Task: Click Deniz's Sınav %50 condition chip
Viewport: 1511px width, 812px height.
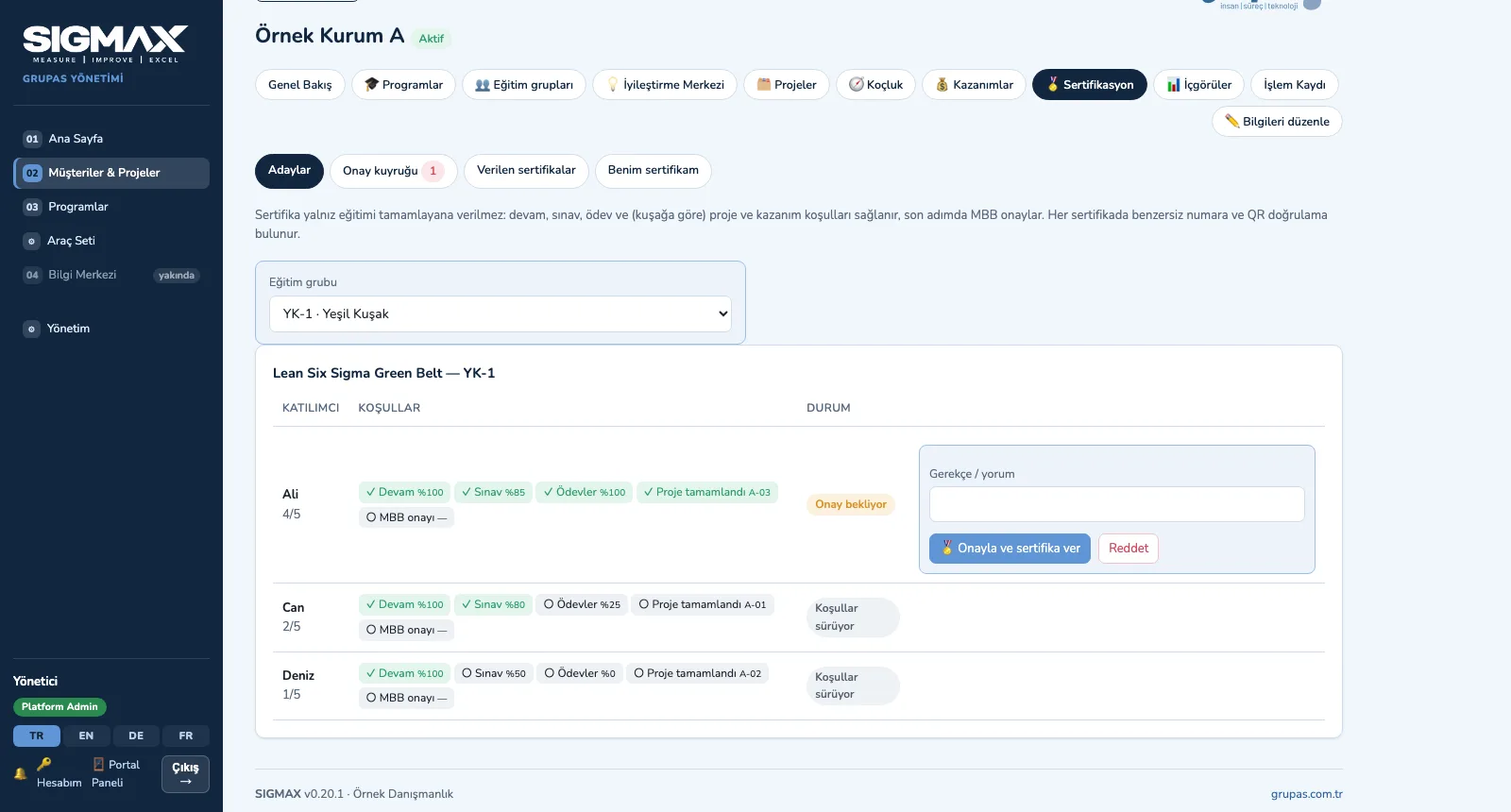Action: [x=494, y=674]
